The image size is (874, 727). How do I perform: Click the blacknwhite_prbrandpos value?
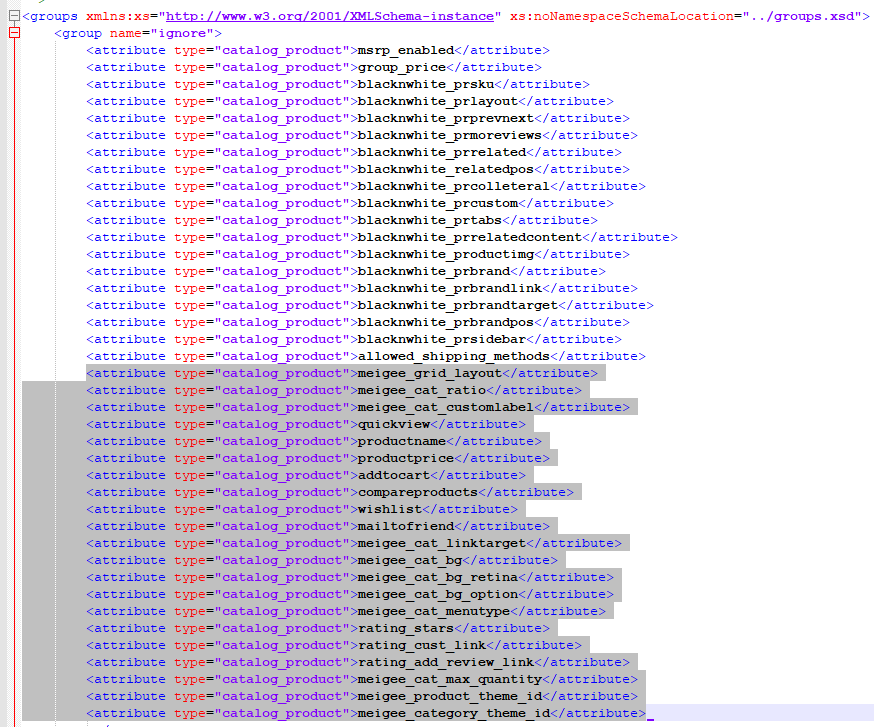(x=446, y=322)
